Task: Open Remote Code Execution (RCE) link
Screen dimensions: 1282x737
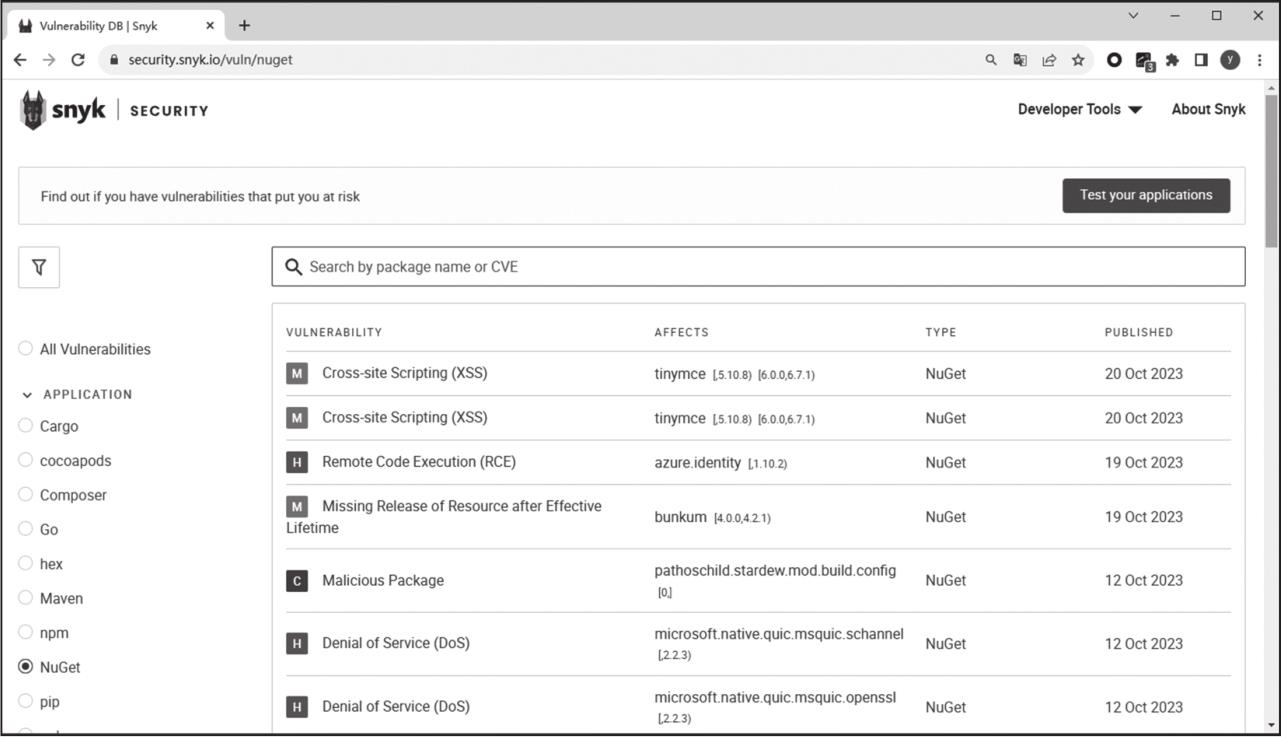Action: click(418, 462)
